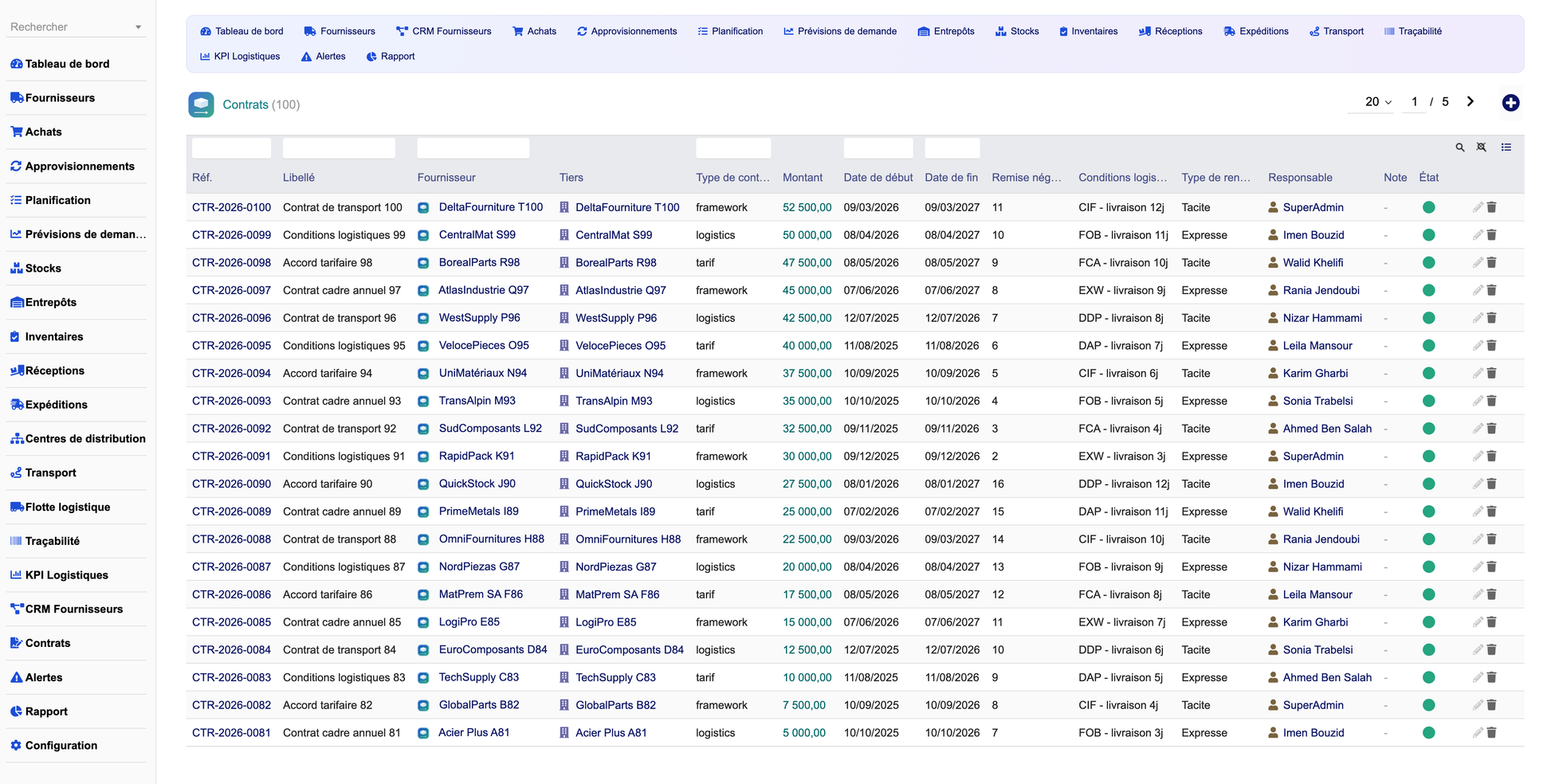Image resolution: width=1551 pixels, height=784 pixels.
Task: Sort by Date de début column header
Action: pos(878,178)
